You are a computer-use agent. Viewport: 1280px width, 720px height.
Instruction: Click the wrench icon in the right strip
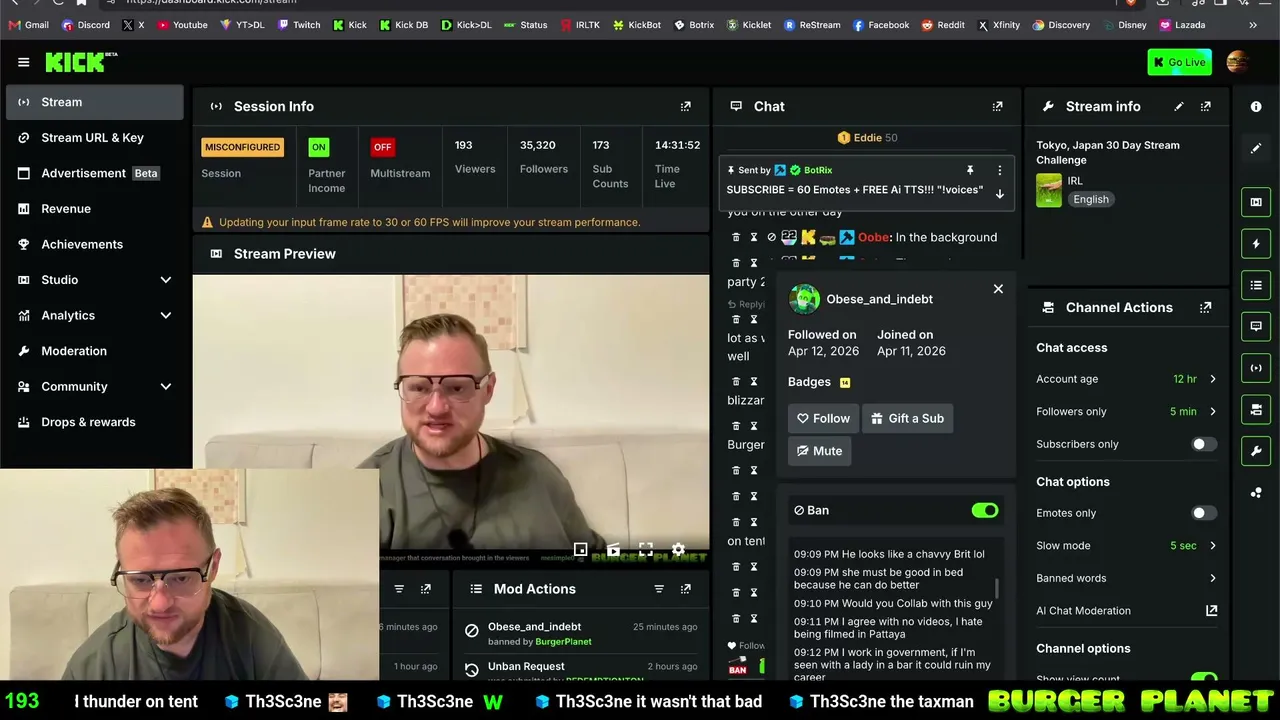1256,451
